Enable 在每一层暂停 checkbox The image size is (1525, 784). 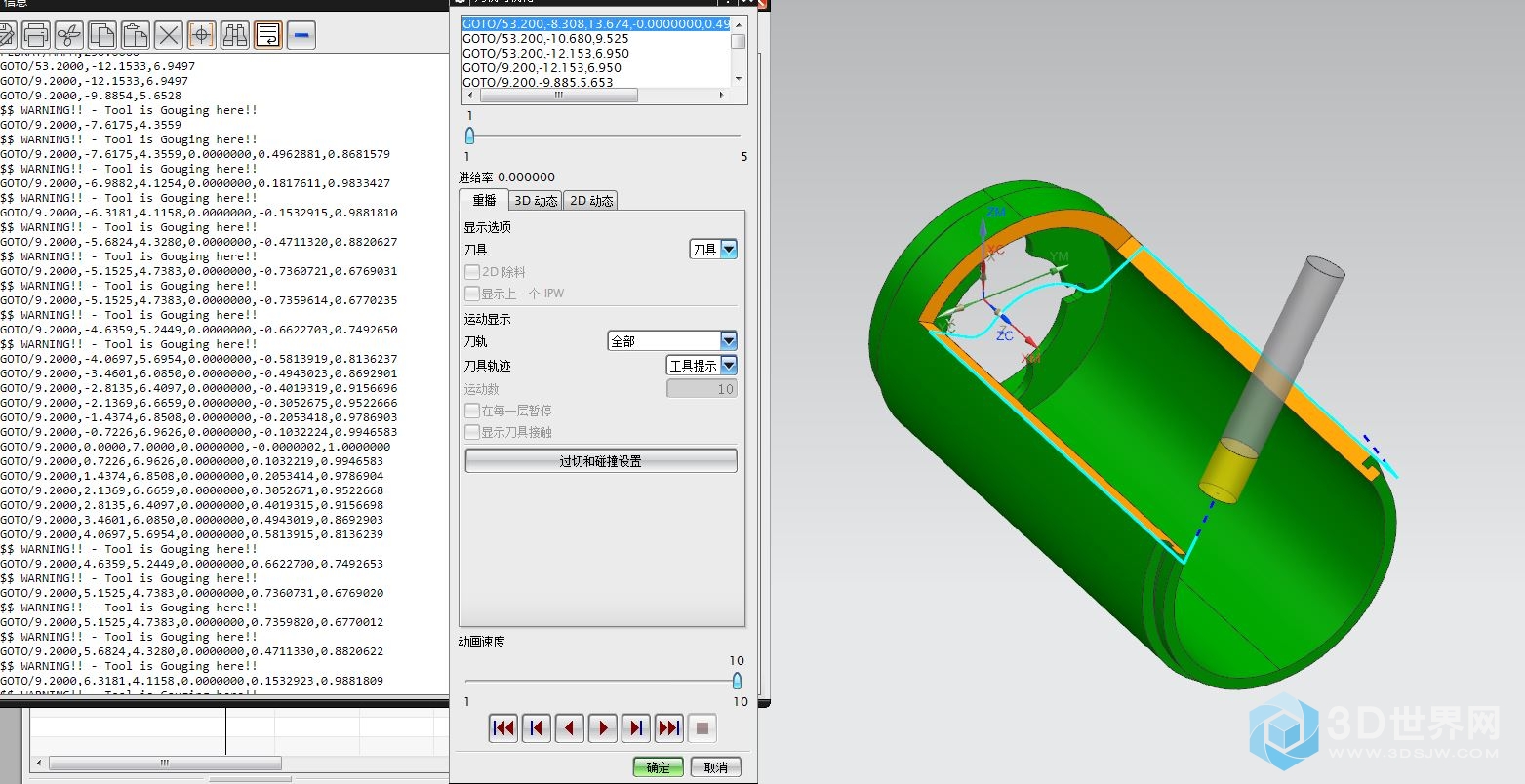[x=472, y=411]
